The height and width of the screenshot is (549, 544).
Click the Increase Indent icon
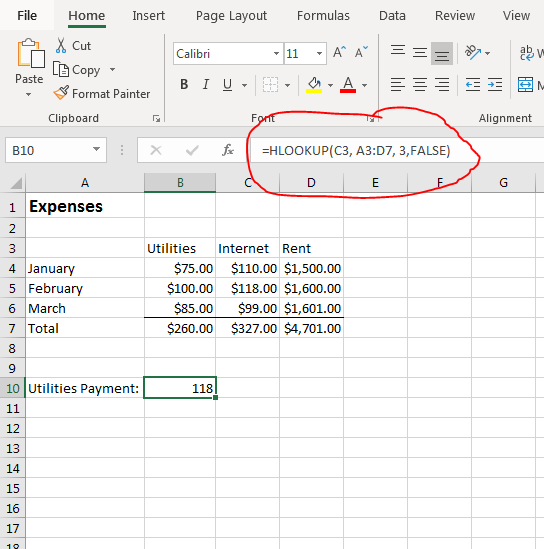[495, 84]
